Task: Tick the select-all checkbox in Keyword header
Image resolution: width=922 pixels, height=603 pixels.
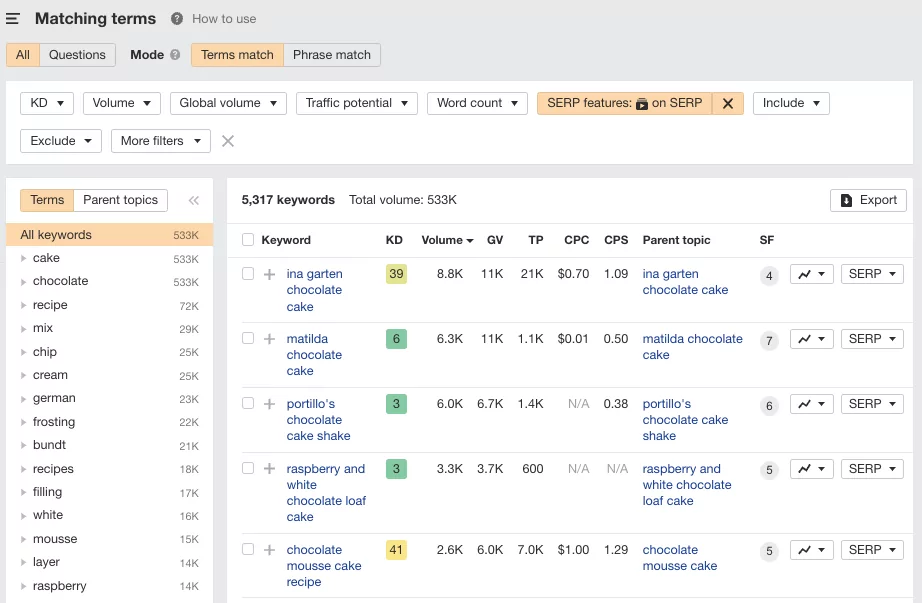Action: [x=248, y=240]
